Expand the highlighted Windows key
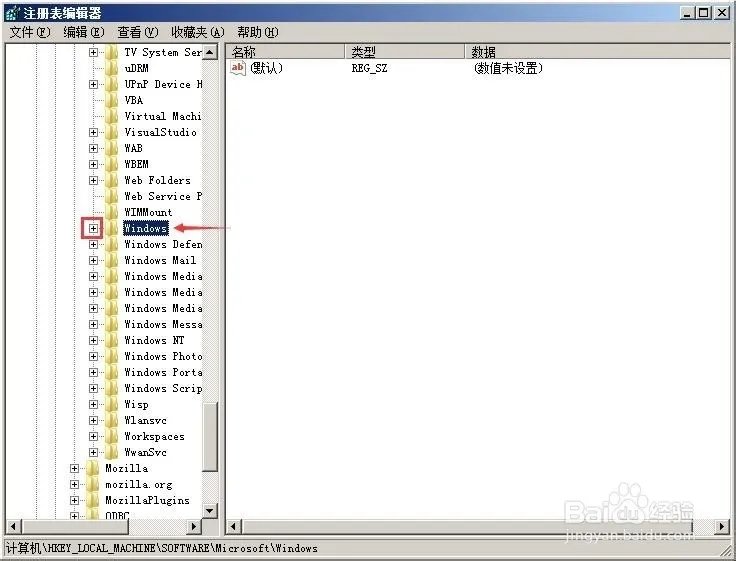 point(93,228)
